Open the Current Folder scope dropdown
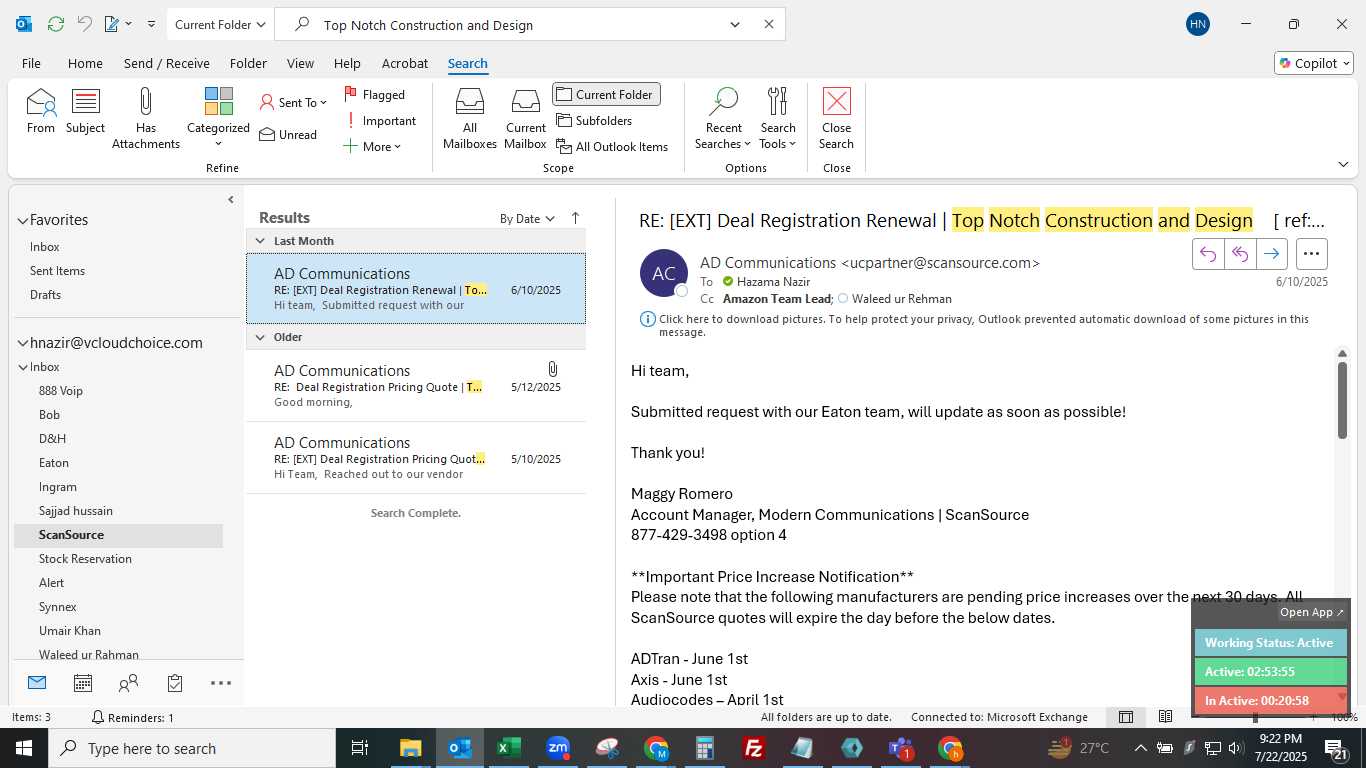 point(219,24)
